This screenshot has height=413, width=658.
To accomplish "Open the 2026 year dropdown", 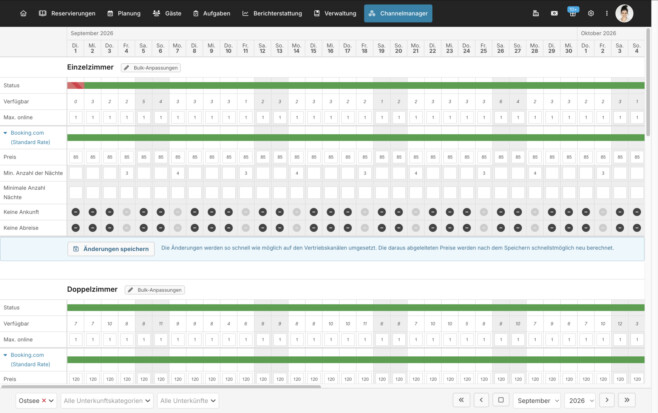I will 580,400.
